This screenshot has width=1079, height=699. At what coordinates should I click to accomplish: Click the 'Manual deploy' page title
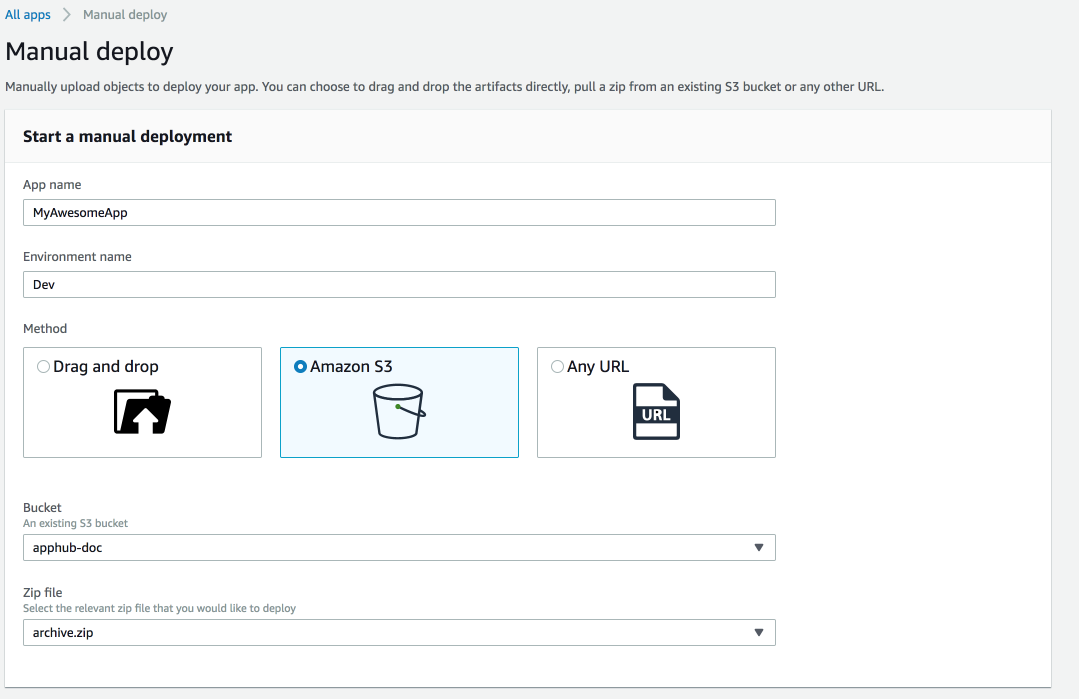pos(89,52)
